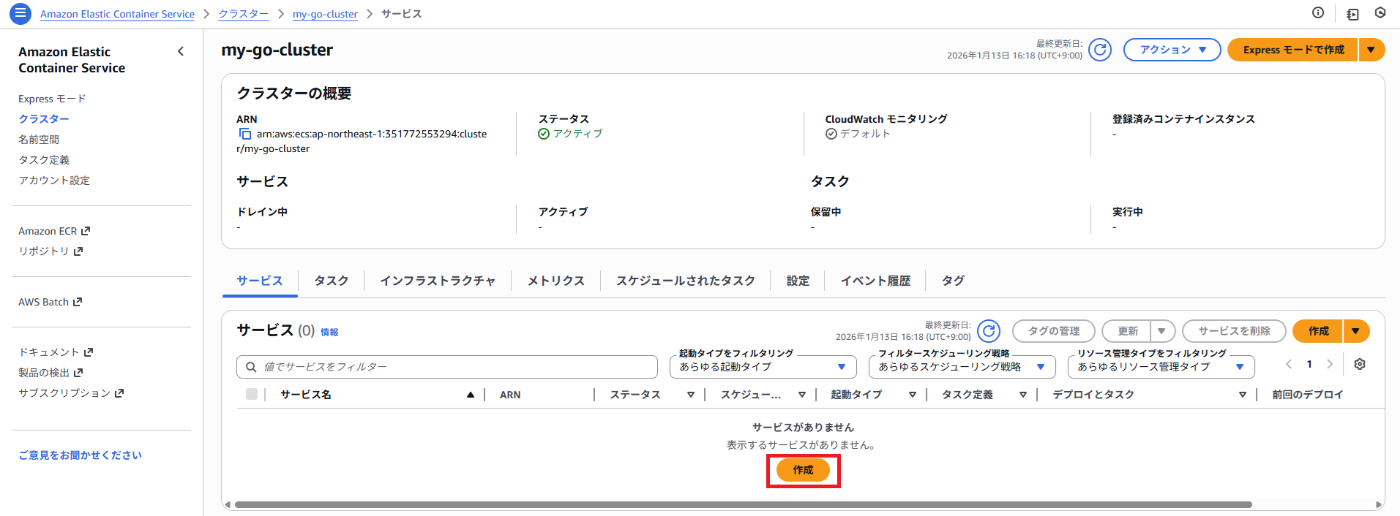
Task: Open あらゆるスケジューリング戦略 dropdown
Action: [x=962, y=367]
